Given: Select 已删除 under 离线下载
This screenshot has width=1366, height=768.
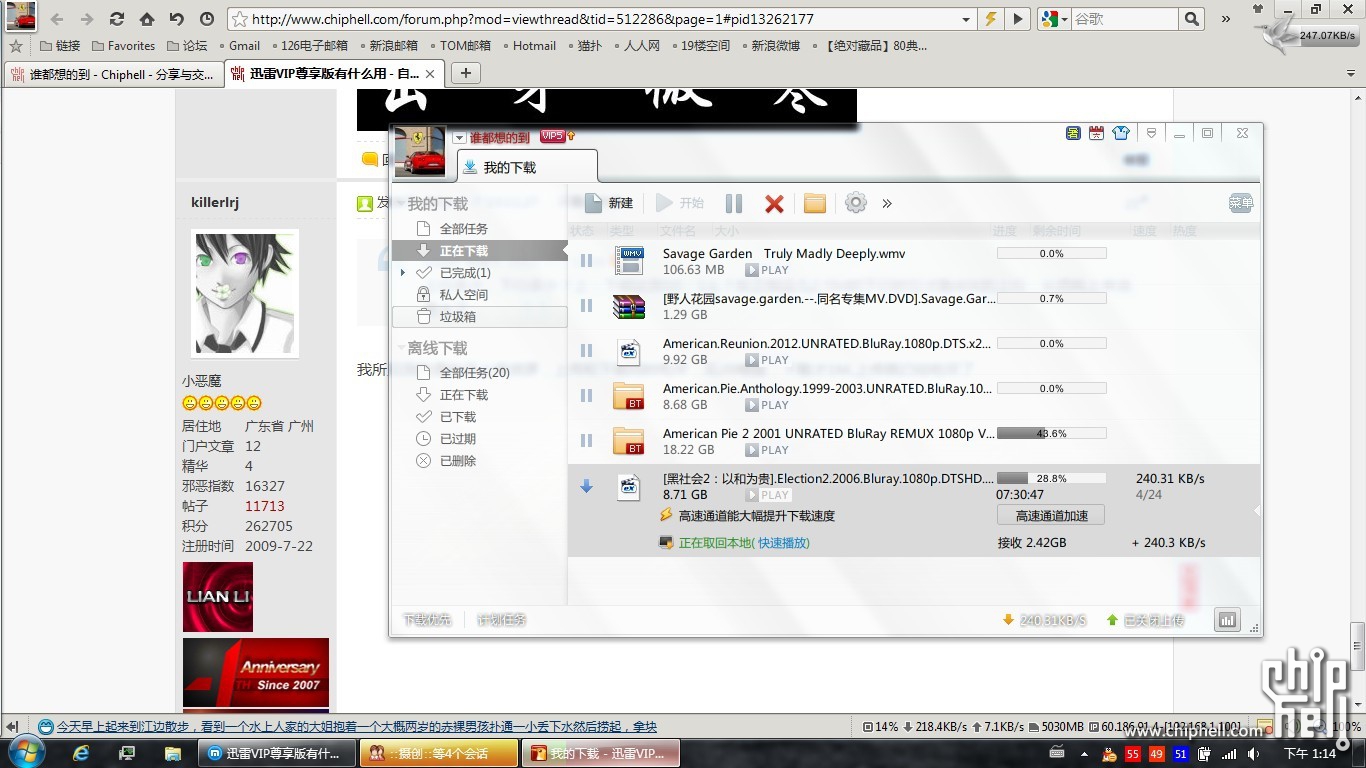Looking at the screenshot, I should pyautogui.click(x=458, y=461).
